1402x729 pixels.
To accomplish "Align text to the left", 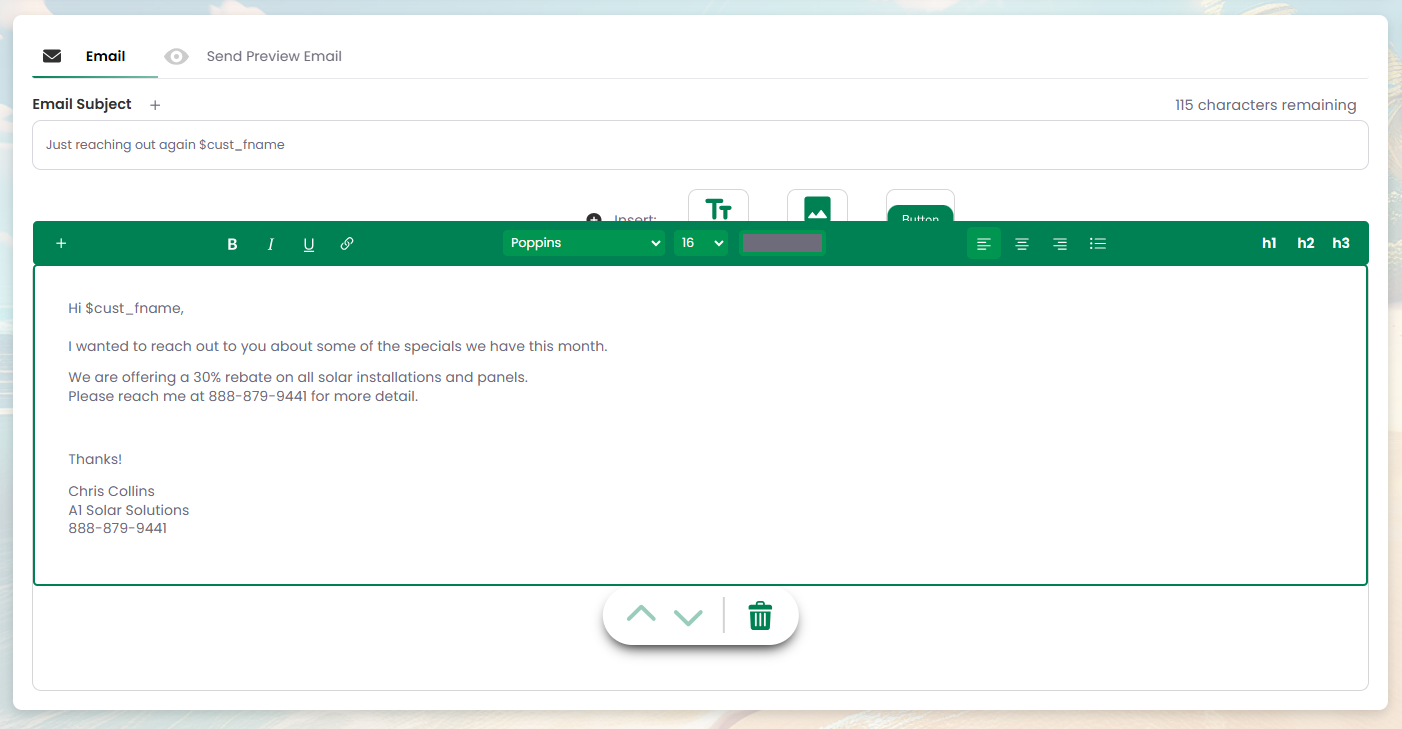I will [984, 244].
